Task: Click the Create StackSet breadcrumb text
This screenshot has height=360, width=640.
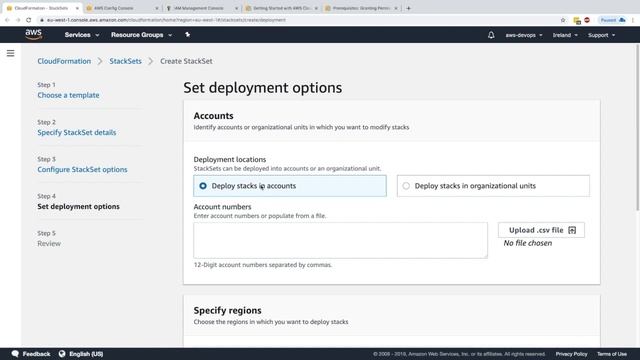Action: pyautogui.click(x=186, y=61)
